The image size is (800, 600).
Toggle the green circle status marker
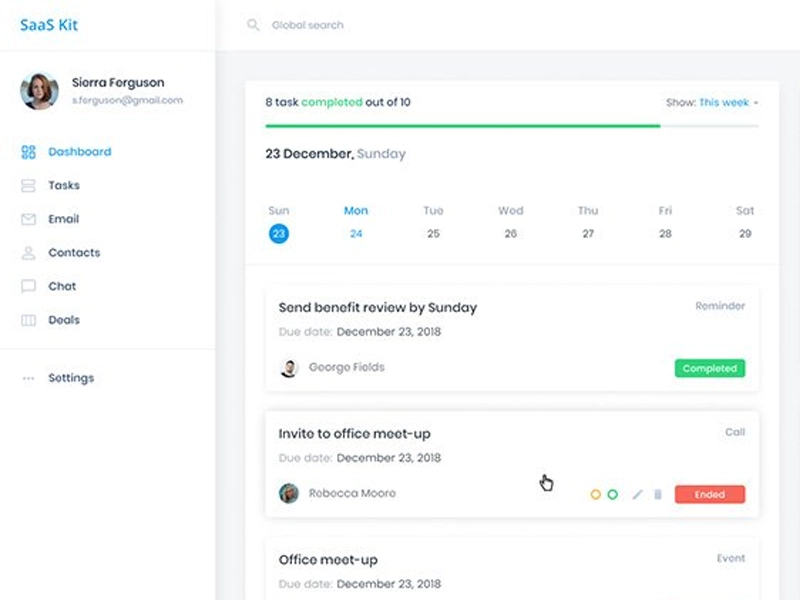(x=612, y=494)
